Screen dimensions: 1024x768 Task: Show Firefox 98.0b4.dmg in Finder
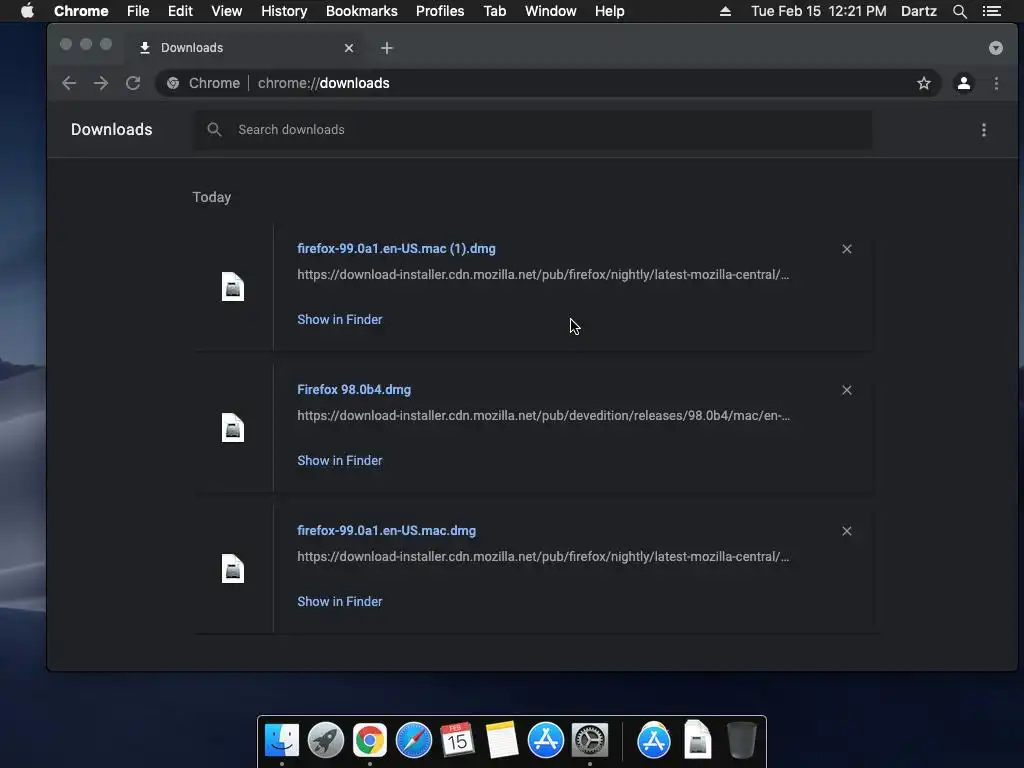pos(340,460)
